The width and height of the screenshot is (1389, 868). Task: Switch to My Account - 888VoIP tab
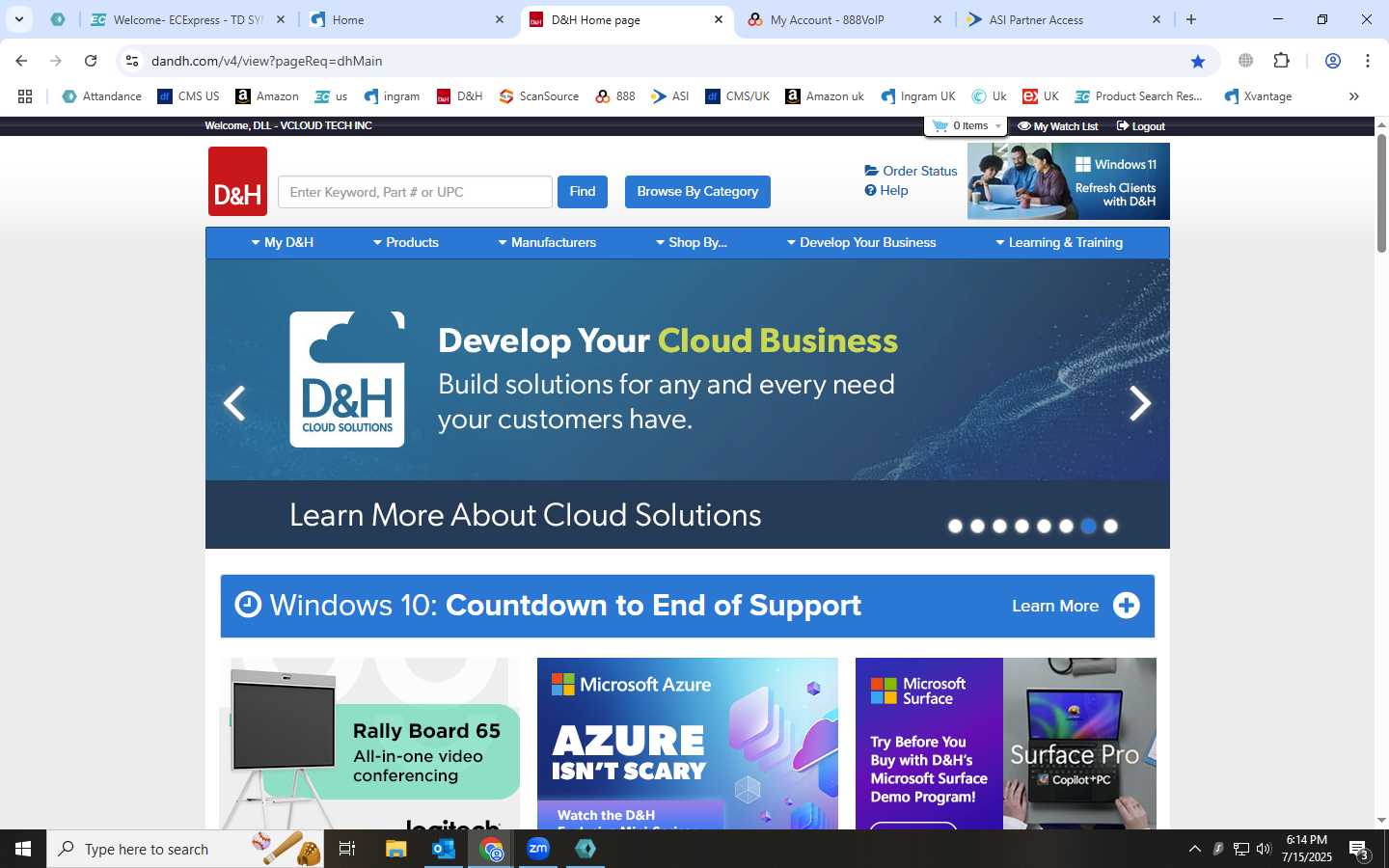(x=846, y=19)
